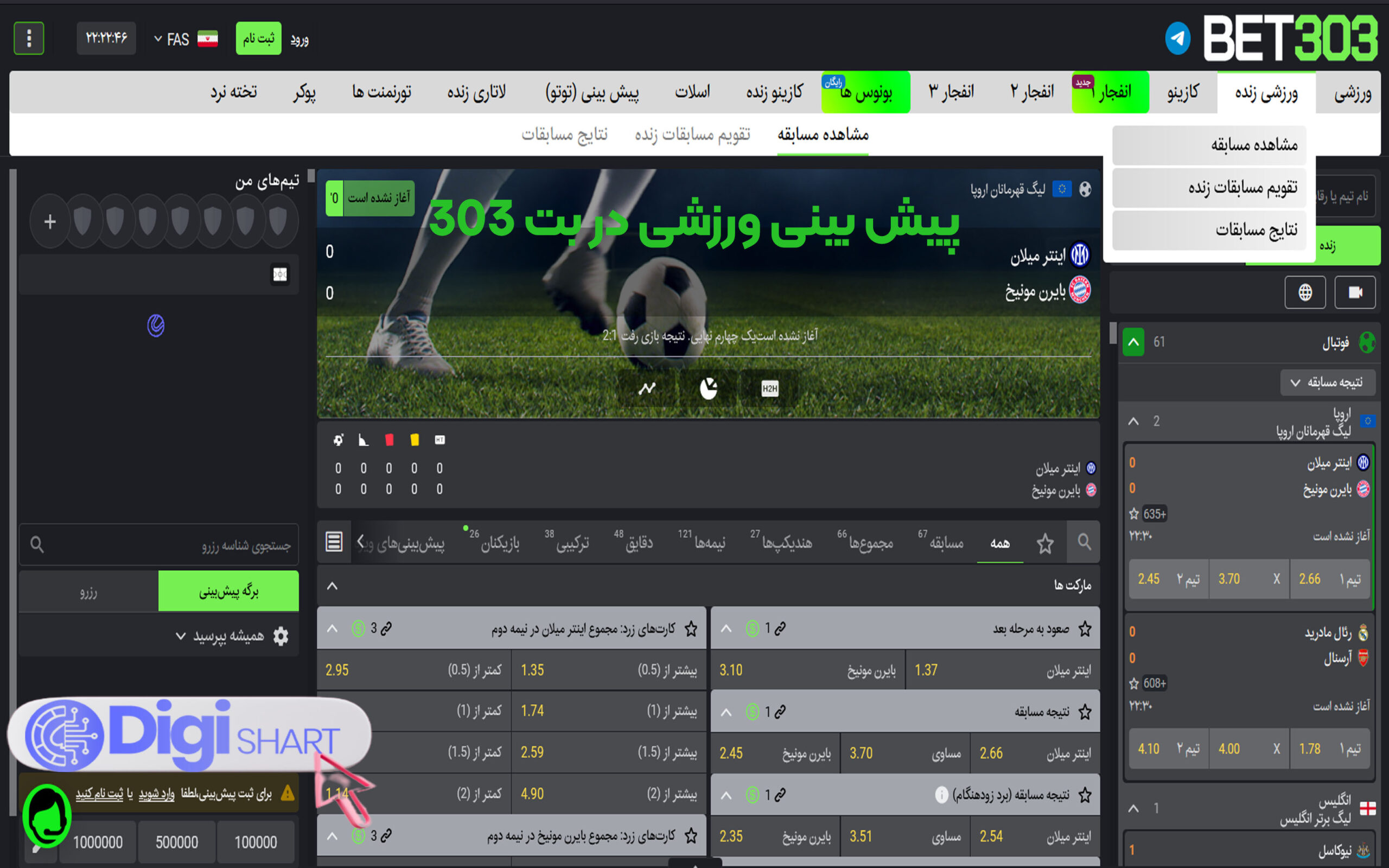Open bet slip settings gear icon

point(281,636)
